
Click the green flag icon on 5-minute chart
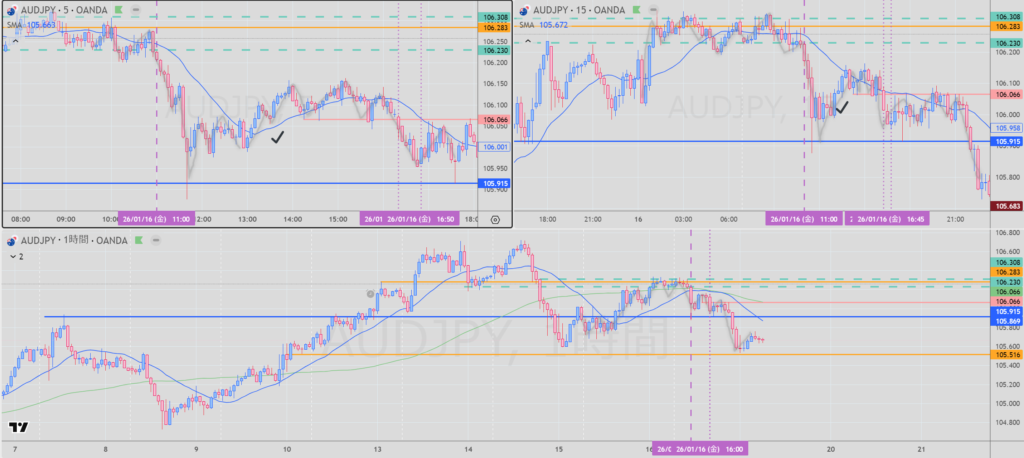[x=119, y=9]
